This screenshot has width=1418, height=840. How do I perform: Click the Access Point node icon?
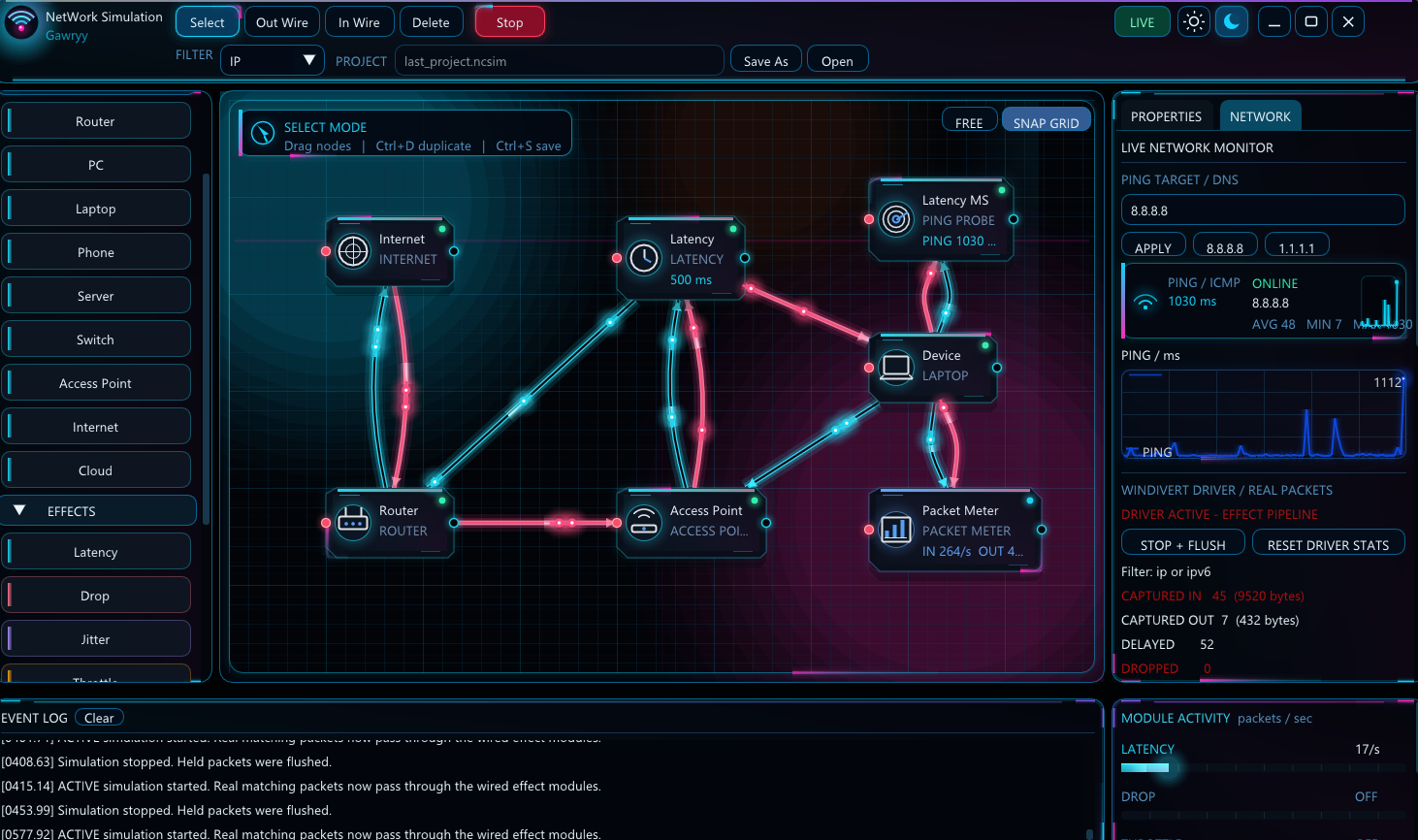pos(644,523)
